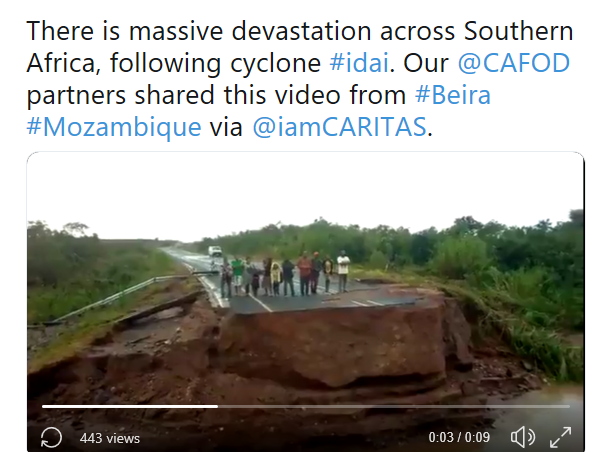Open the @CAFOD profile mention
Viewport: 597px width, 452px height.
[514, 63]
